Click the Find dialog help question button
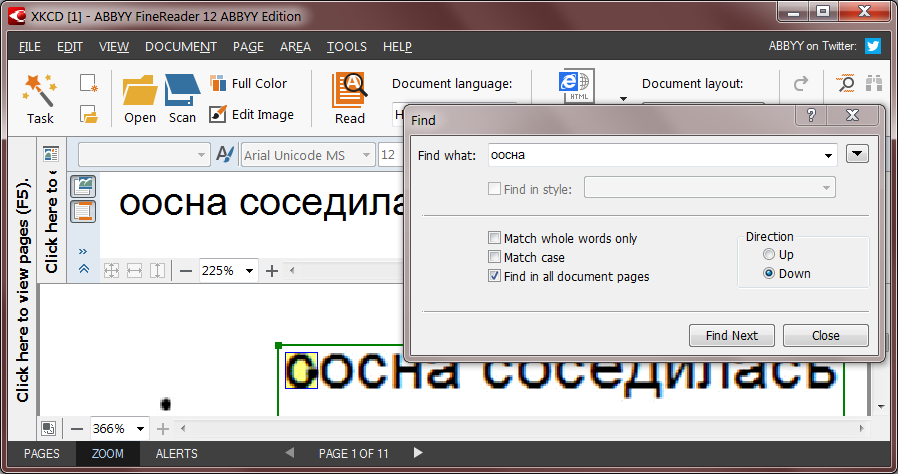 (x=811, y=115)
